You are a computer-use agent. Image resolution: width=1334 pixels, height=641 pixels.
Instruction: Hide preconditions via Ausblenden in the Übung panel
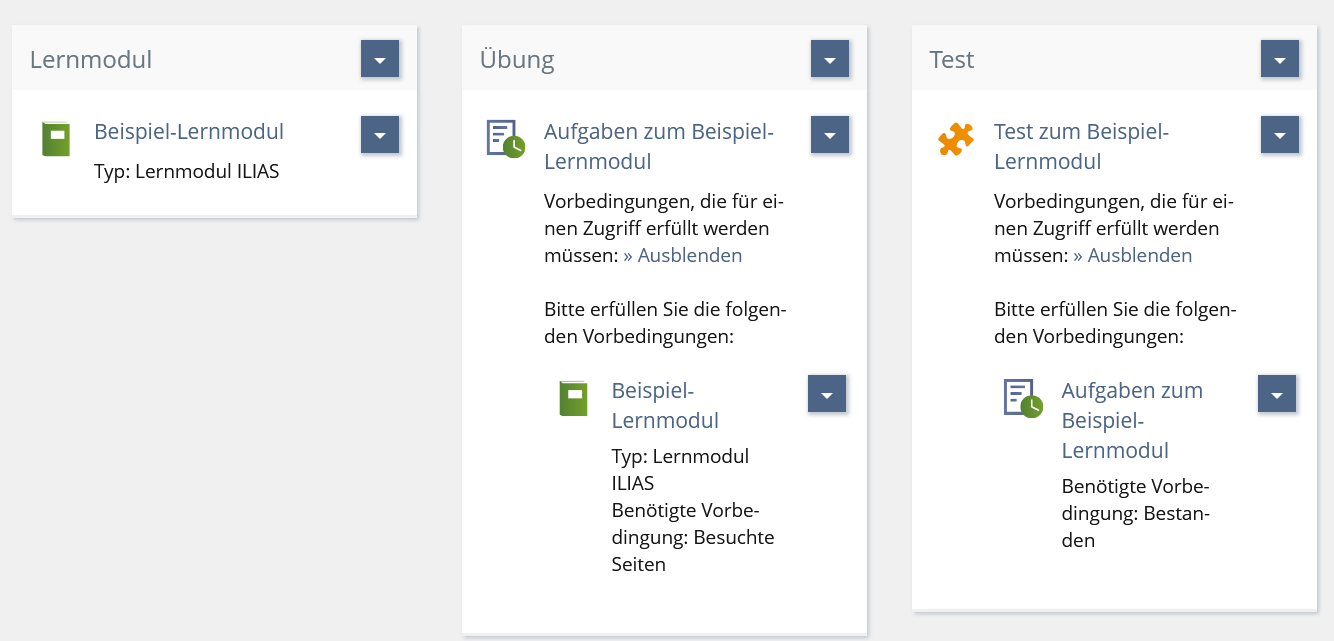click(x=683, y=255)
